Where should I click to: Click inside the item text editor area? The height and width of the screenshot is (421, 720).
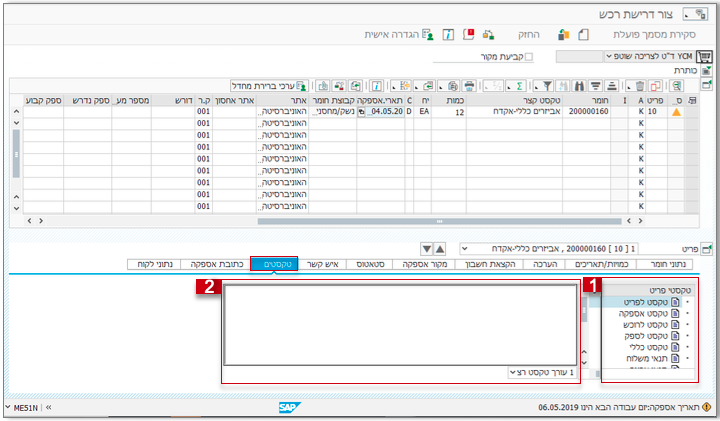400,325
